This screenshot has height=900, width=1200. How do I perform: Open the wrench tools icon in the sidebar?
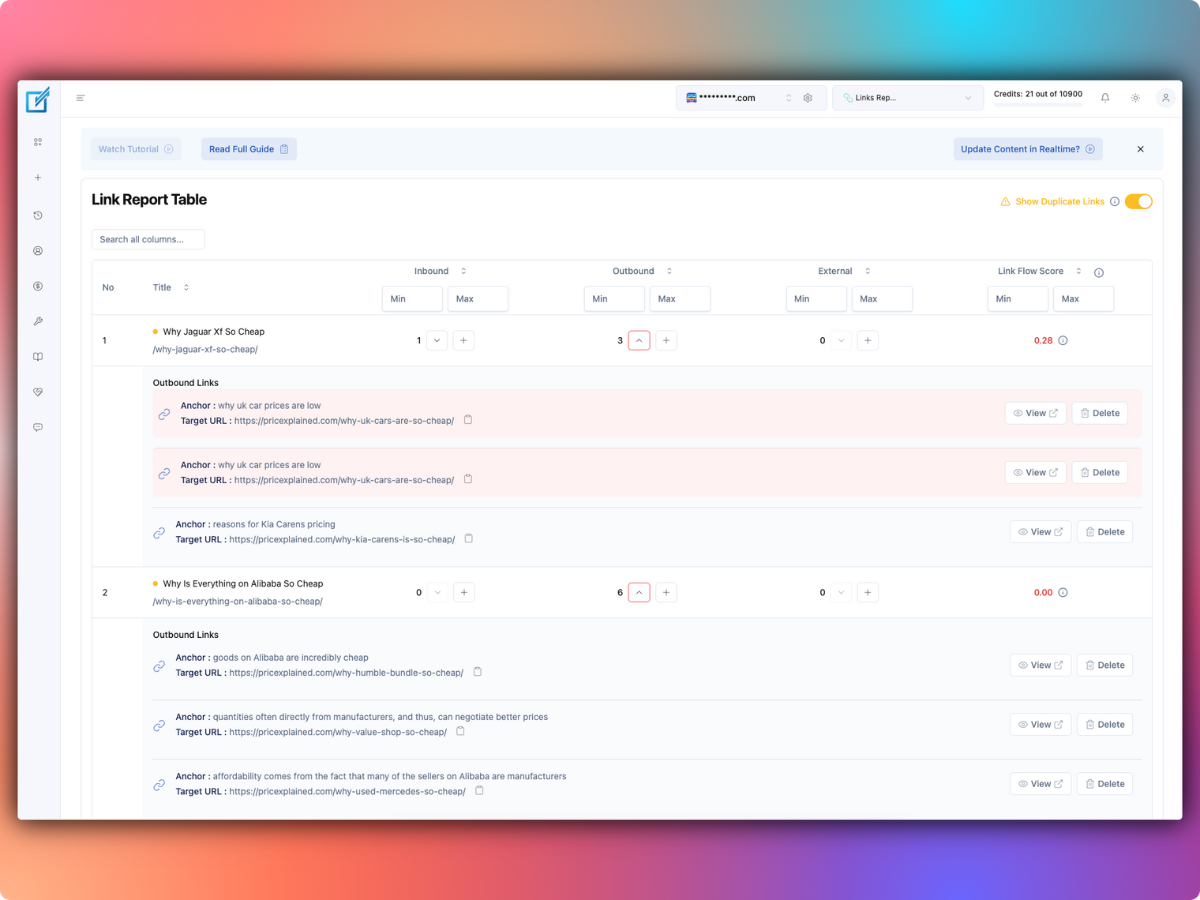(38, 321)
